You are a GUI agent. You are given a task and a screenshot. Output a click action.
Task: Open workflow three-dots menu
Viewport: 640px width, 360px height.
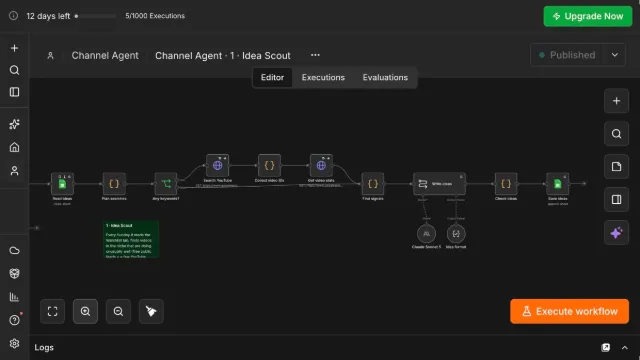[315, 55]
